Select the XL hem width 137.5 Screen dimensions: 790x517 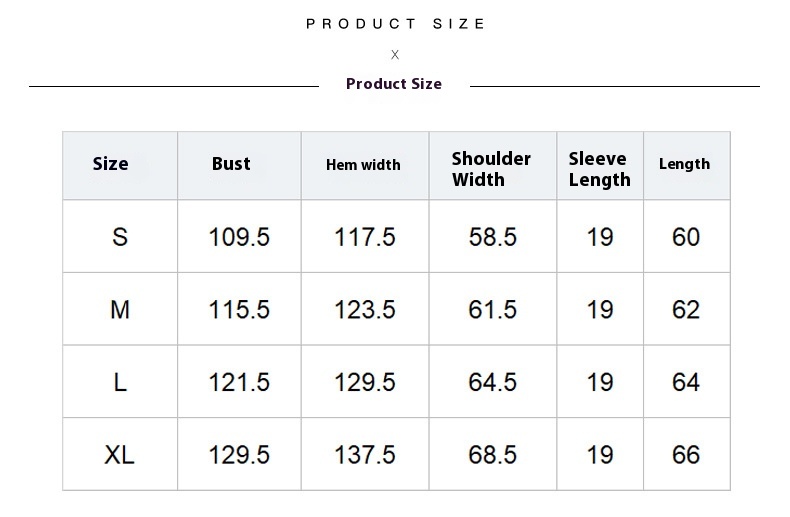[x=365, y=455]
